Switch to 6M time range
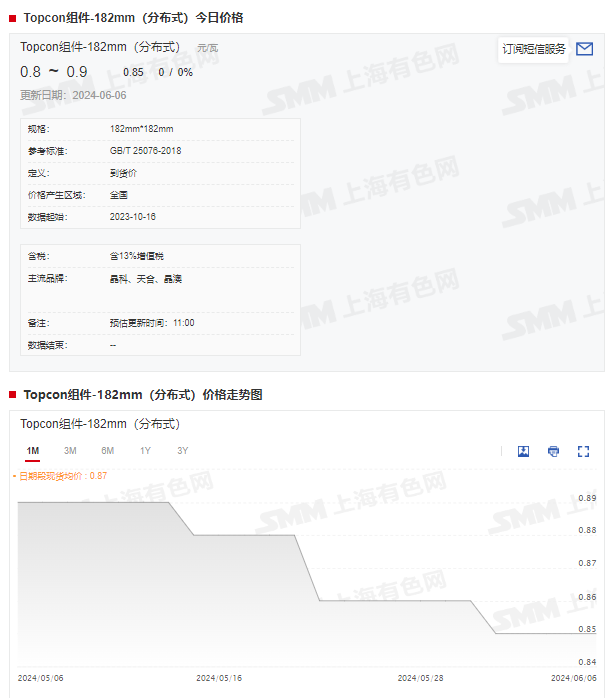 tap(107, 451)
